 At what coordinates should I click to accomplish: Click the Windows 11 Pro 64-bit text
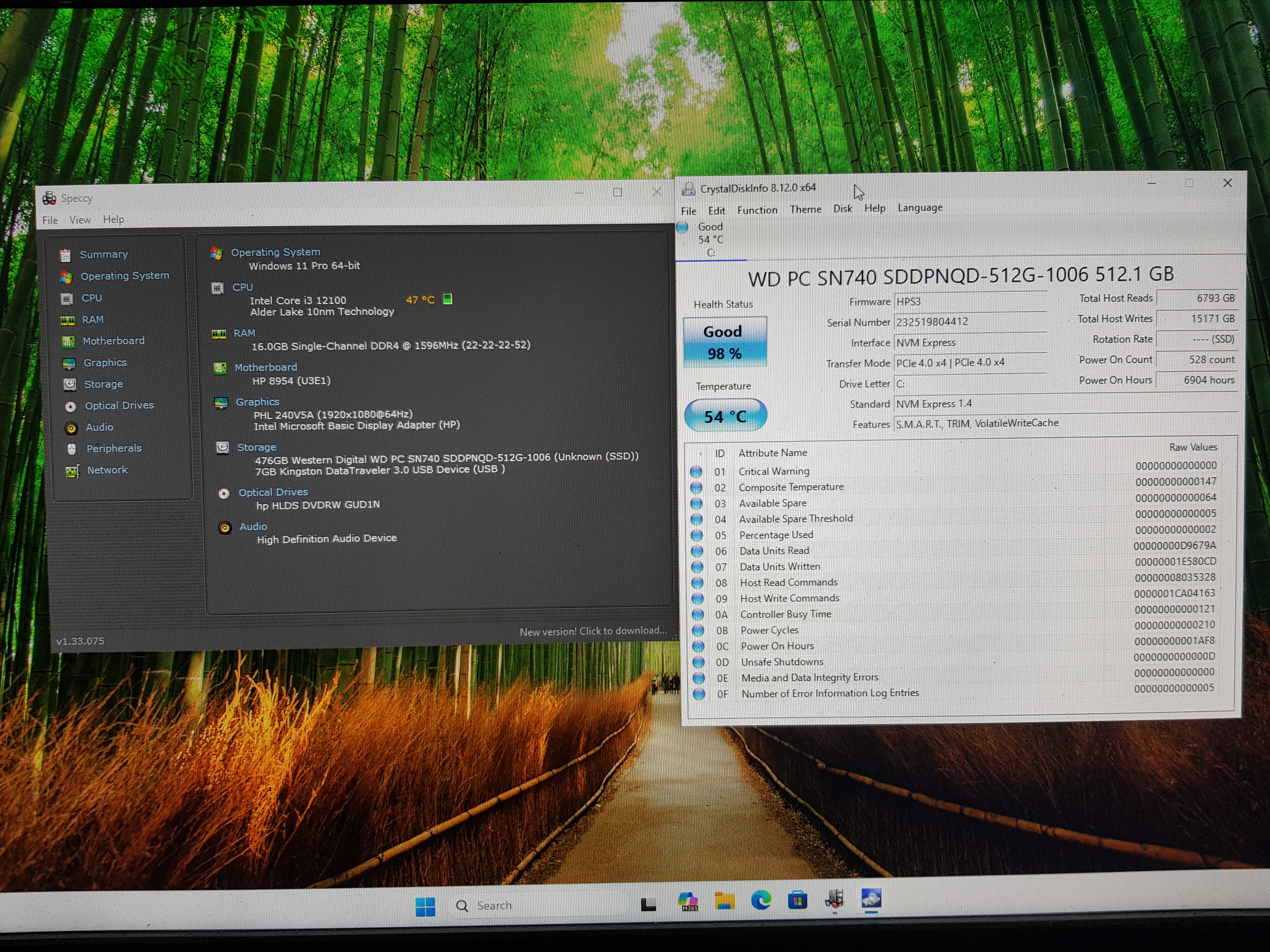click(x=304, y=266)
